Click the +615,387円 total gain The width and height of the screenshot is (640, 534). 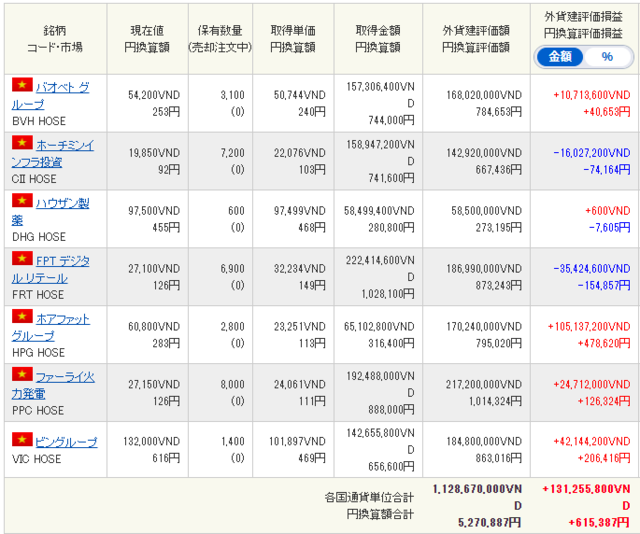click(599, 523)
